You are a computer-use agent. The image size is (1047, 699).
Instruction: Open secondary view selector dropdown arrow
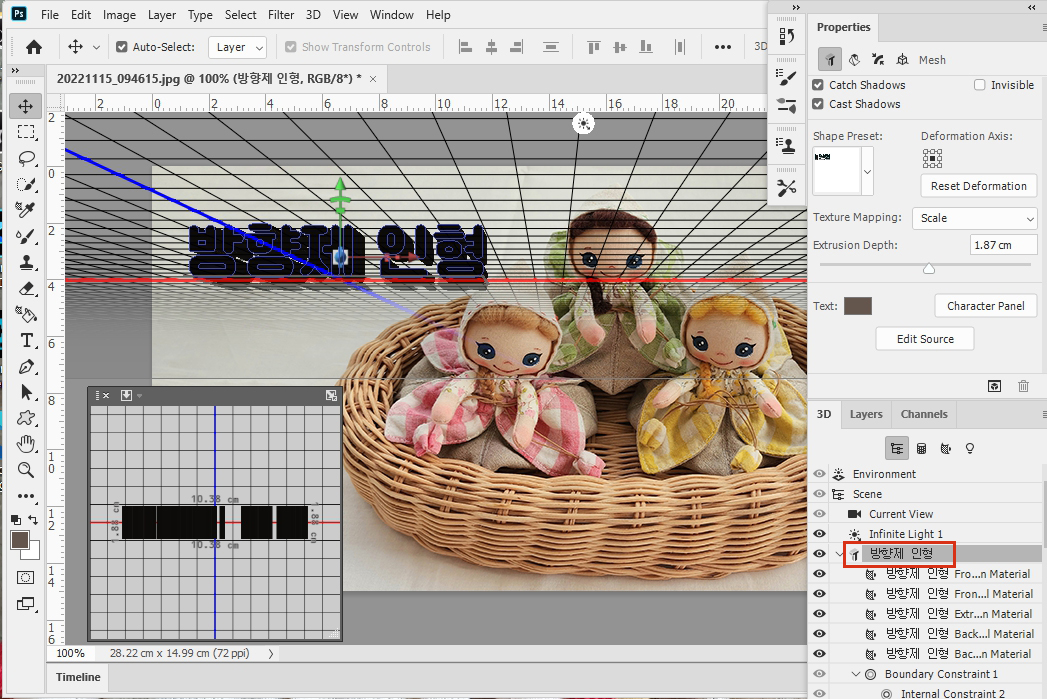[x=140, y=396]
